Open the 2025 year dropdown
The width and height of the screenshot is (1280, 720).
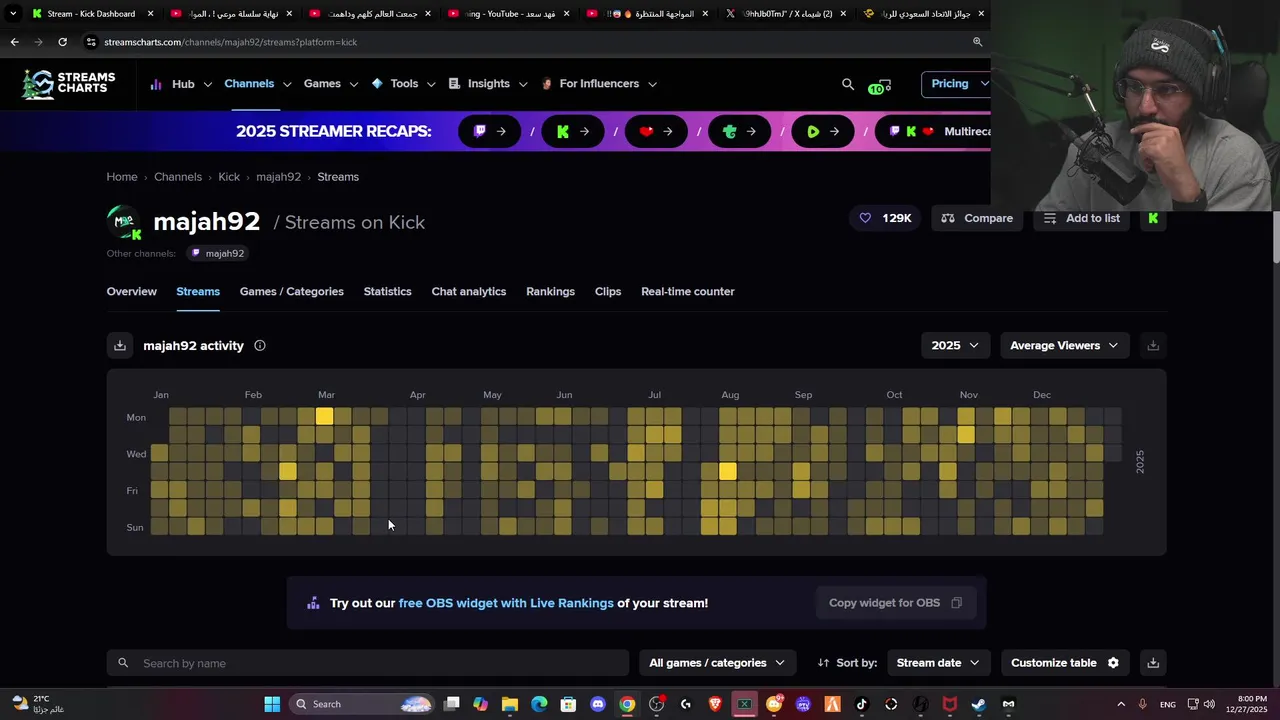point(955,345)
